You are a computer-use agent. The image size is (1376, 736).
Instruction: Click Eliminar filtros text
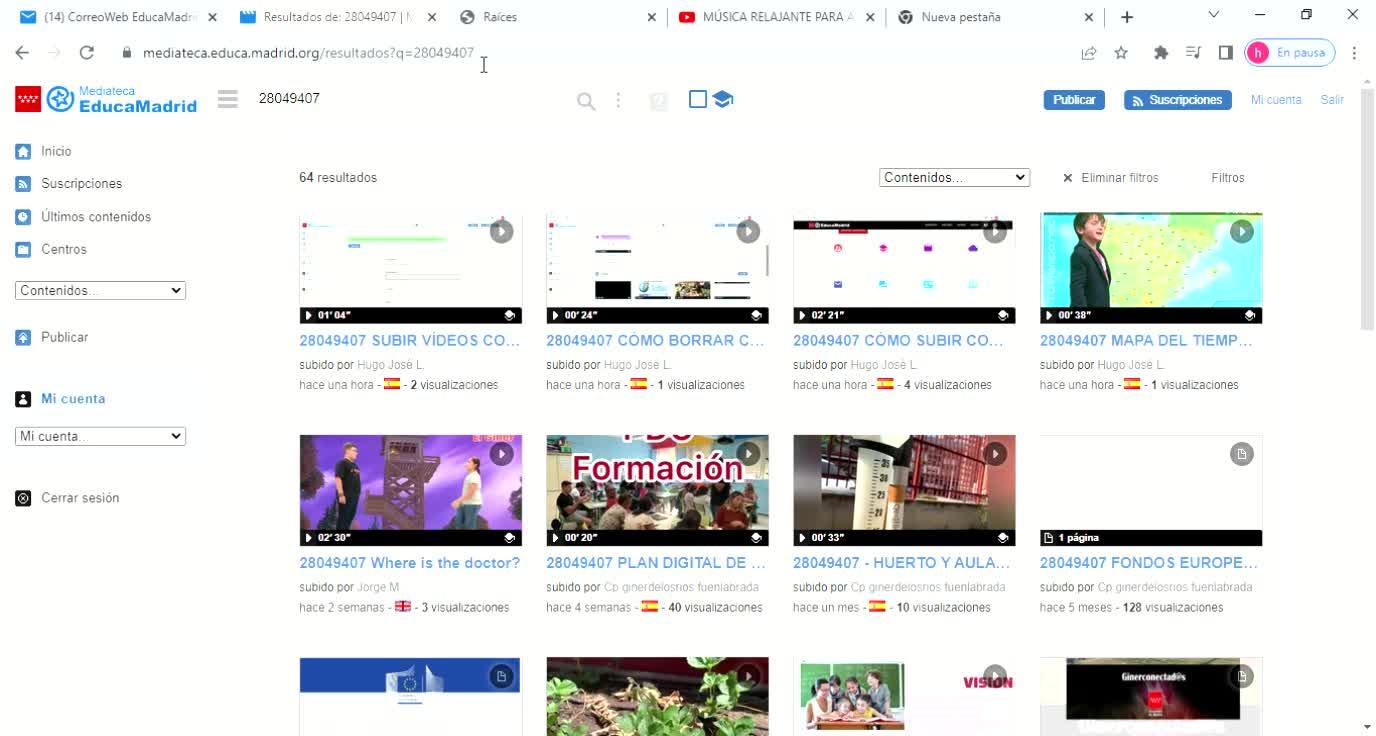[1120, 178]
